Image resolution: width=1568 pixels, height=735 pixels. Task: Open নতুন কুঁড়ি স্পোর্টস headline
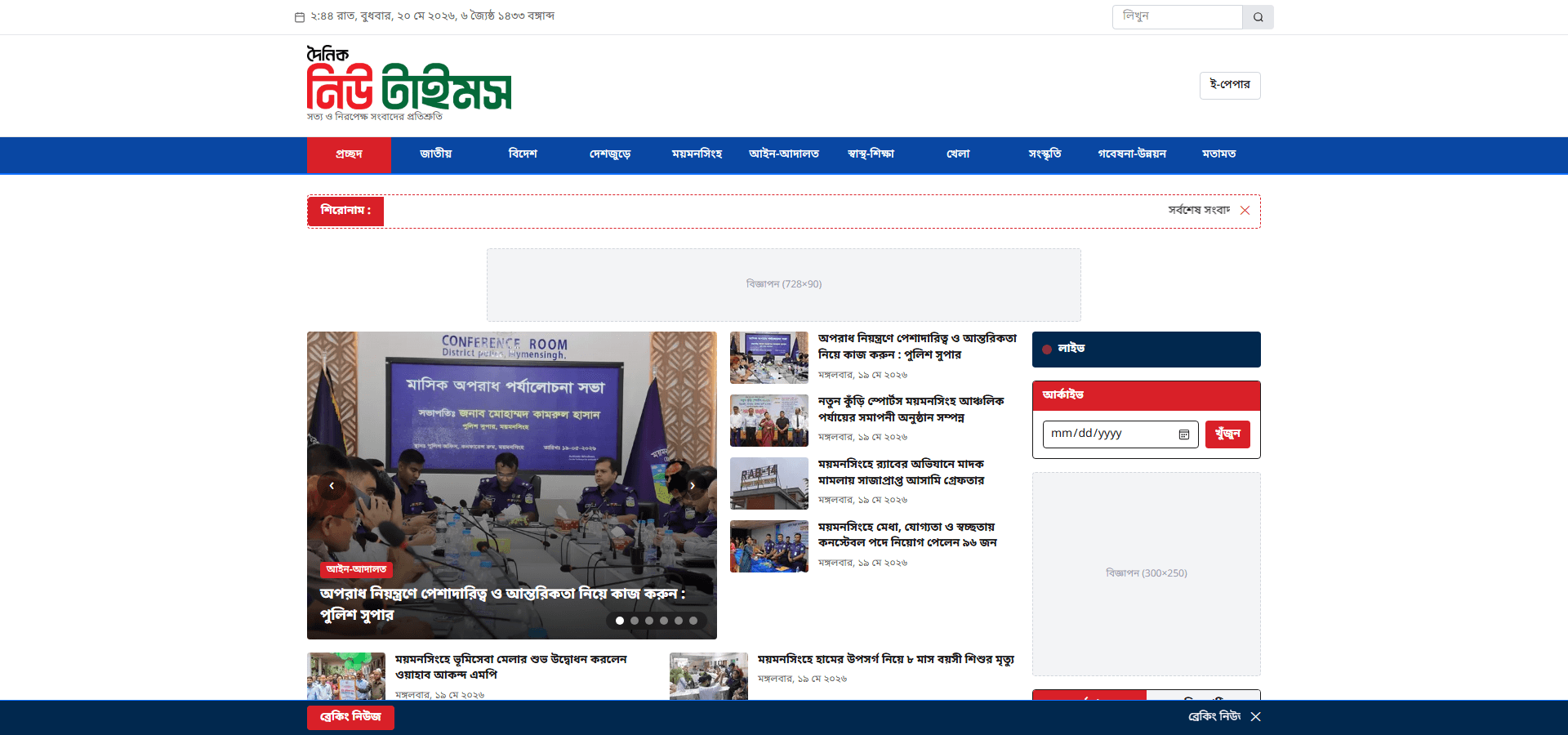(x=911, y=410)
